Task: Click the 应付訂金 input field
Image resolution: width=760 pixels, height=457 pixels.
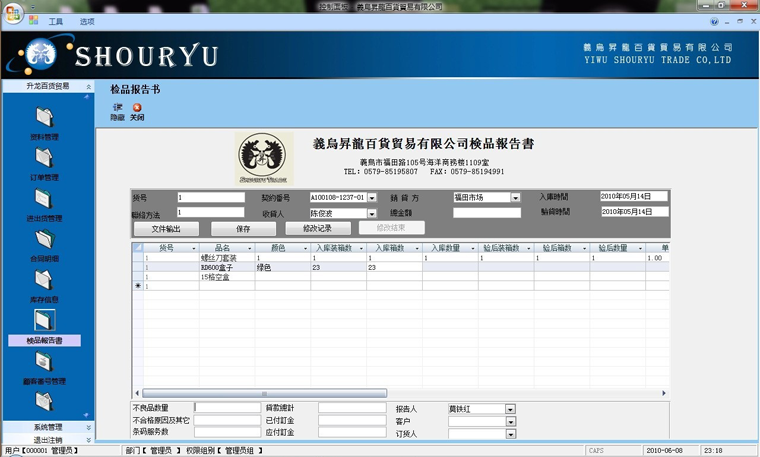Action: click(x=352, y=432)
